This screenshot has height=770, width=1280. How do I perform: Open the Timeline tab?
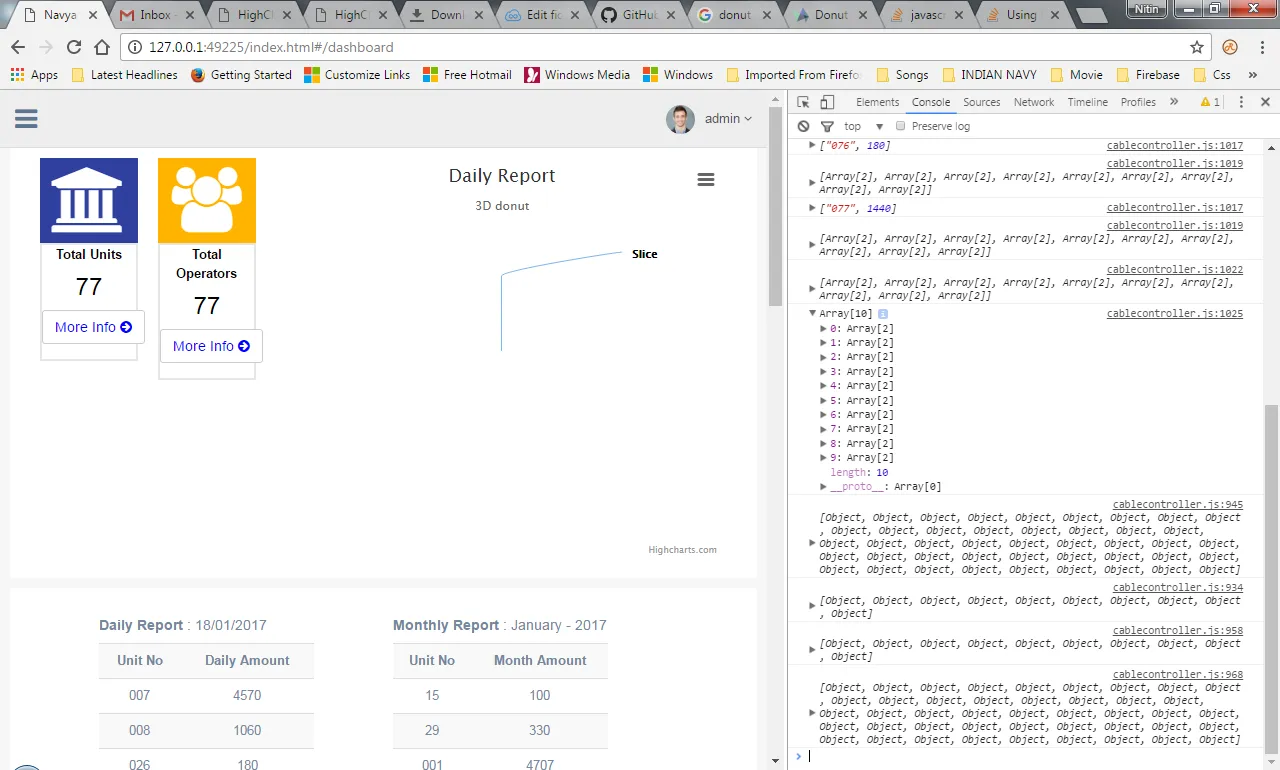(1087, 102)
